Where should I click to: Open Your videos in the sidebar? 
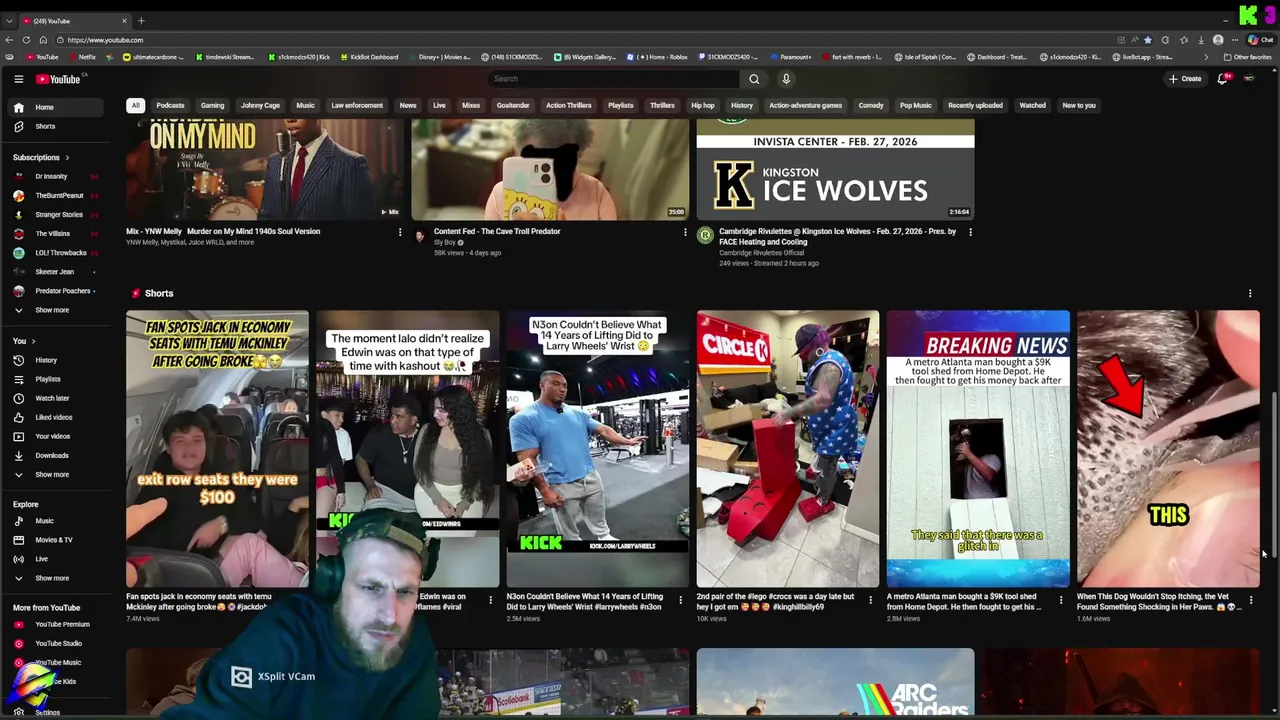57,436
